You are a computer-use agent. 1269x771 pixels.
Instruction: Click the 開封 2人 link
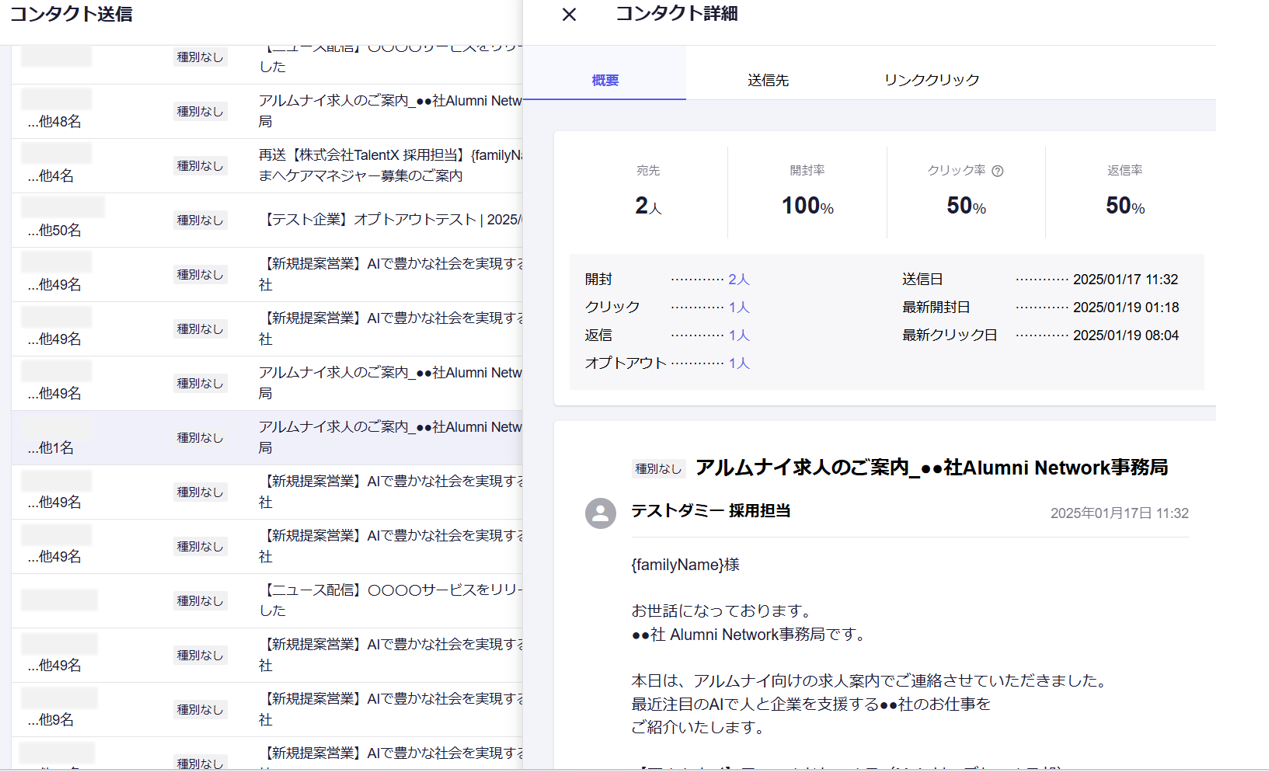738,280
